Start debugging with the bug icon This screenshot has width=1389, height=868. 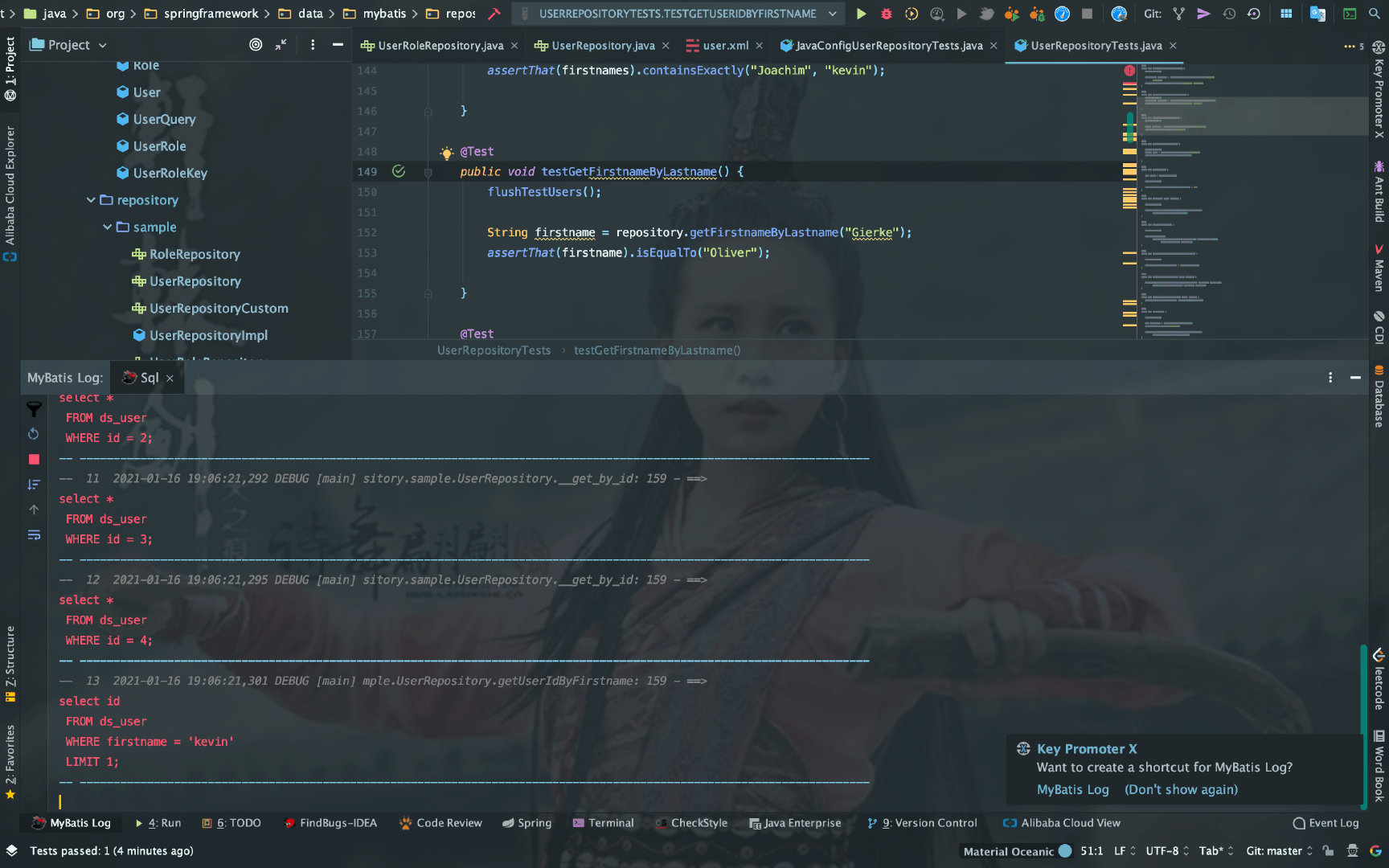(886, 14)
